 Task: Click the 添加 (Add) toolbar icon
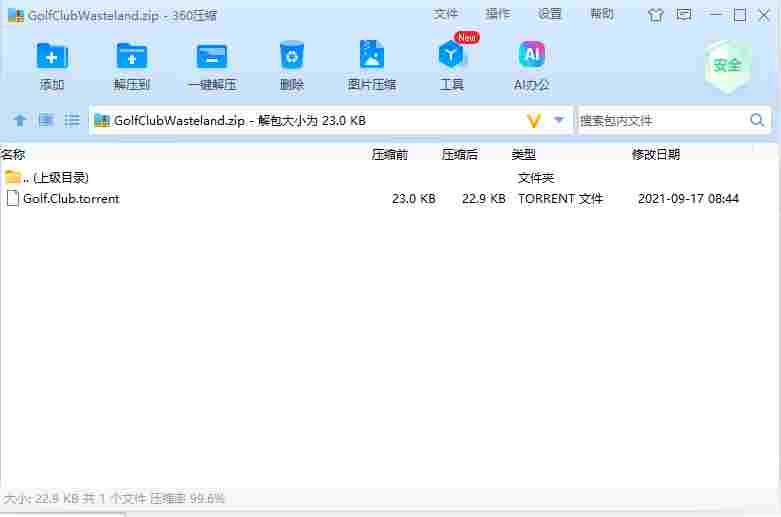pyautogui.click(x=52, y=56)
